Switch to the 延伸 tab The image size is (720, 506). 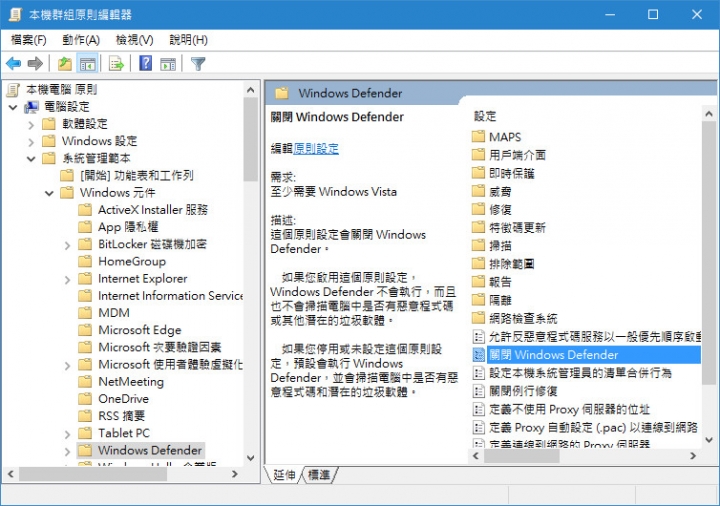(284, 474)
